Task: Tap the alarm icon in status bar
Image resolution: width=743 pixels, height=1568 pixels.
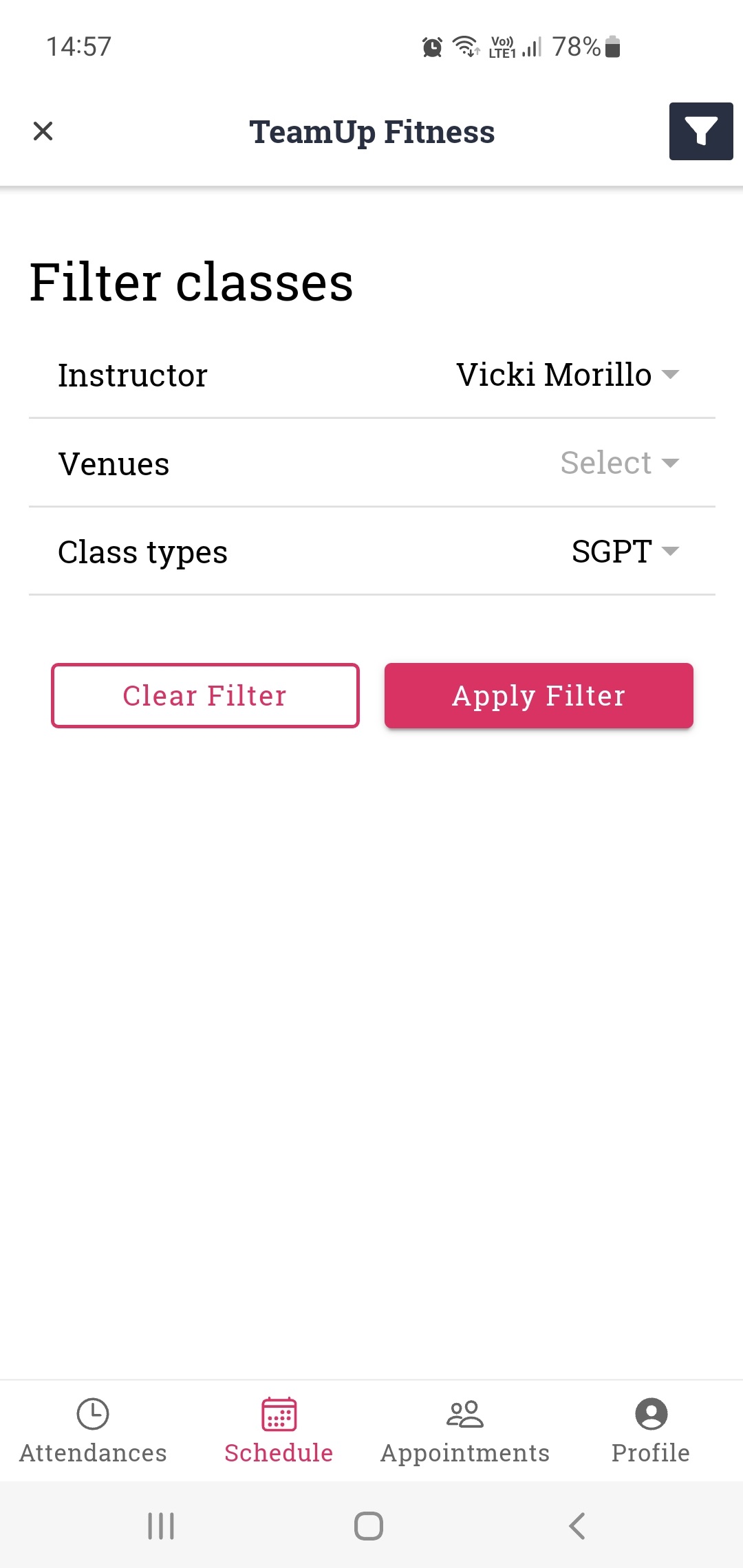Action: coord(432,47)
